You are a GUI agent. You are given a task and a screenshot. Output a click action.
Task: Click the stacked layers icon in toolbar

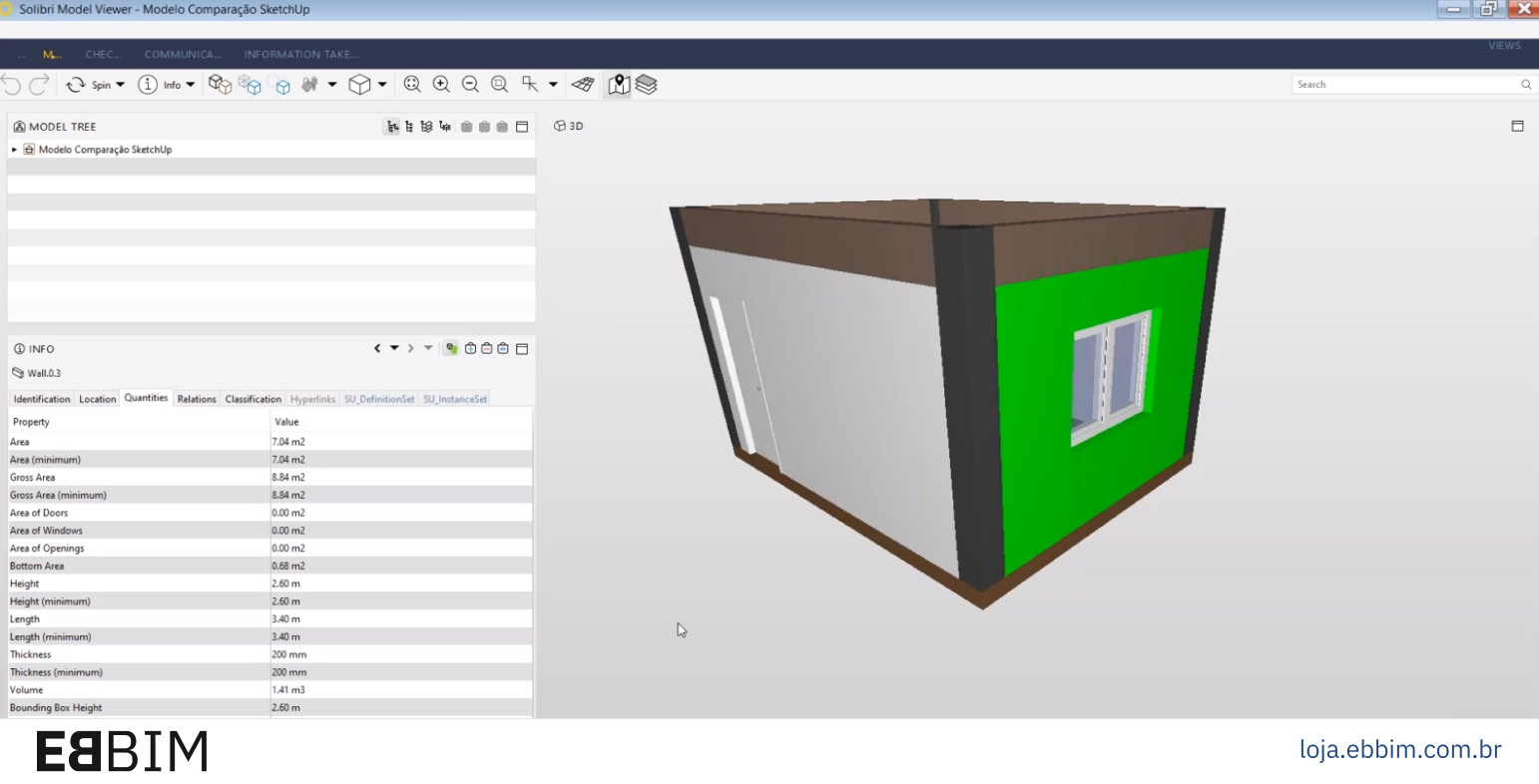[647, 85]
